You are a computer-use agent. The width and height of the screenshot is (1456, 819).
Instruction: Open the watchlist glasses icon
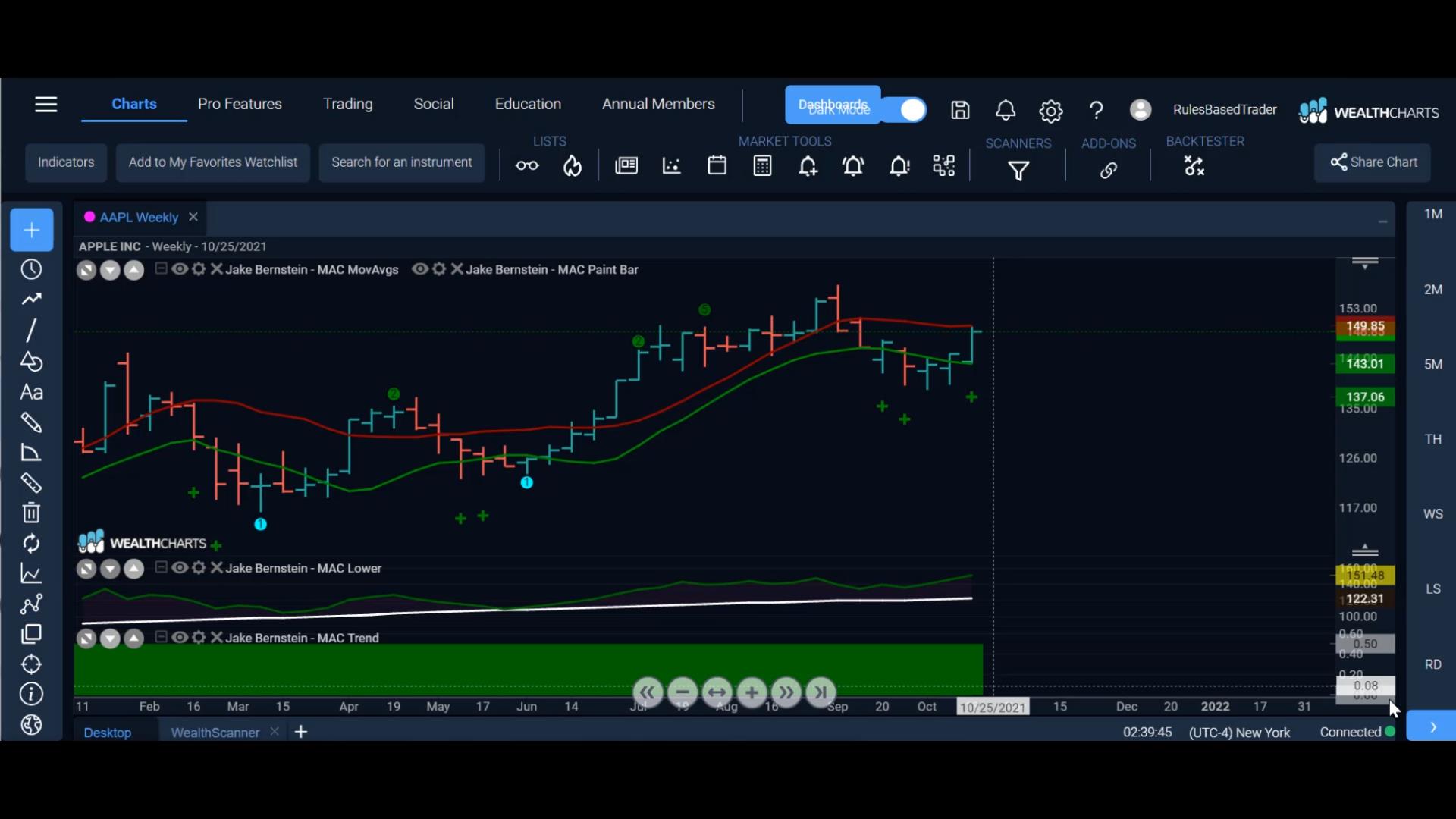(527, 166)
